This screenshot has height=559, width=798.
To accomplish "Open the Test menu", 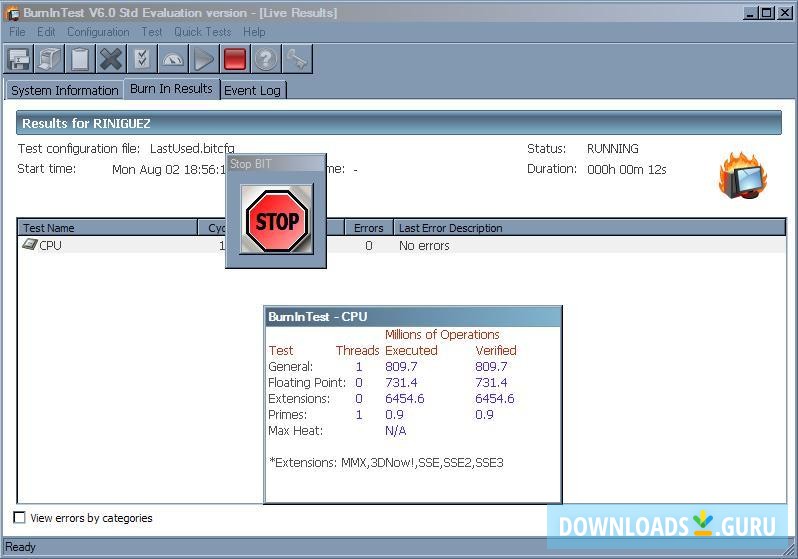I will [152, 32].
